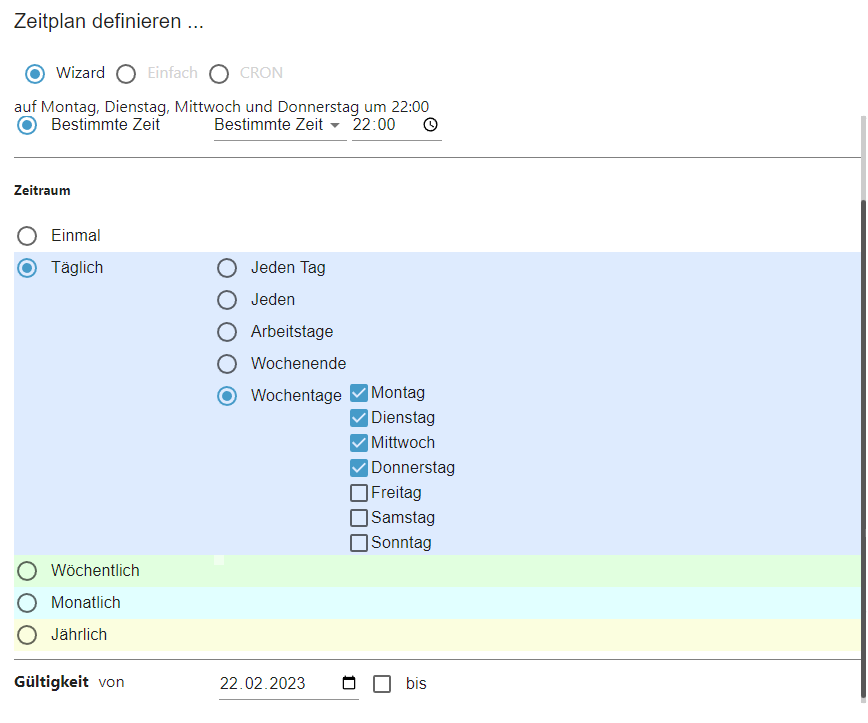Screen dimensions: 868x723
Task: Check the Sonntag checkbox
Action: click(x=359, y=543)
